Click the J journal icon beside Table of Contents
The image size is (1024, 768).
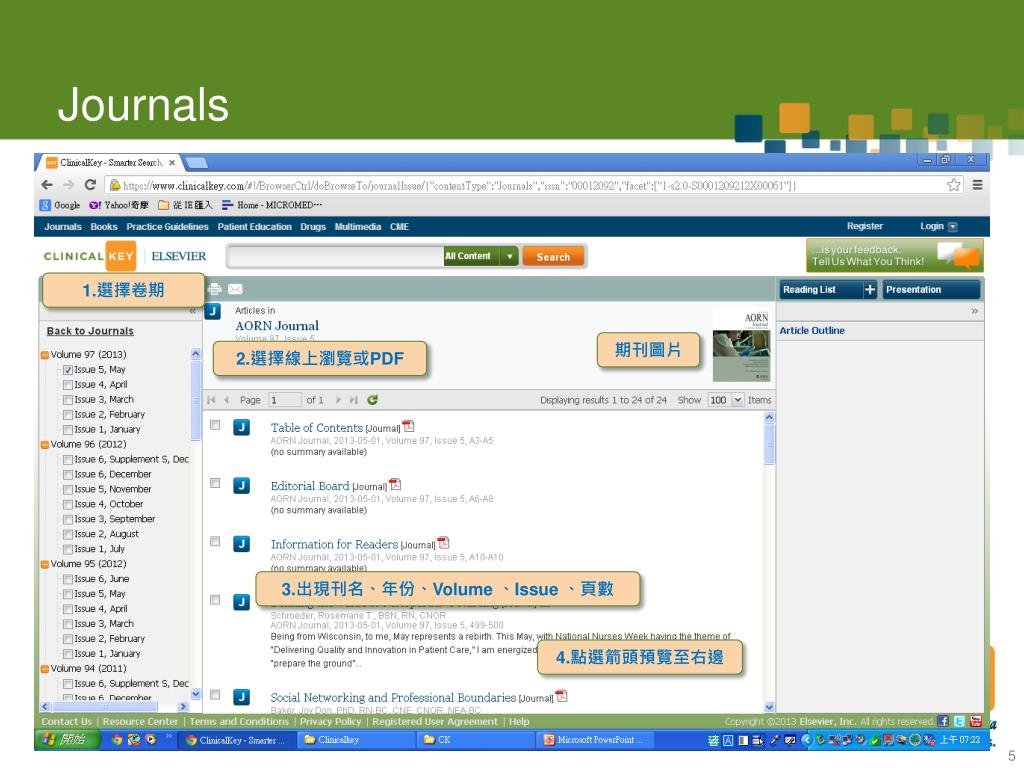[242, 428]
